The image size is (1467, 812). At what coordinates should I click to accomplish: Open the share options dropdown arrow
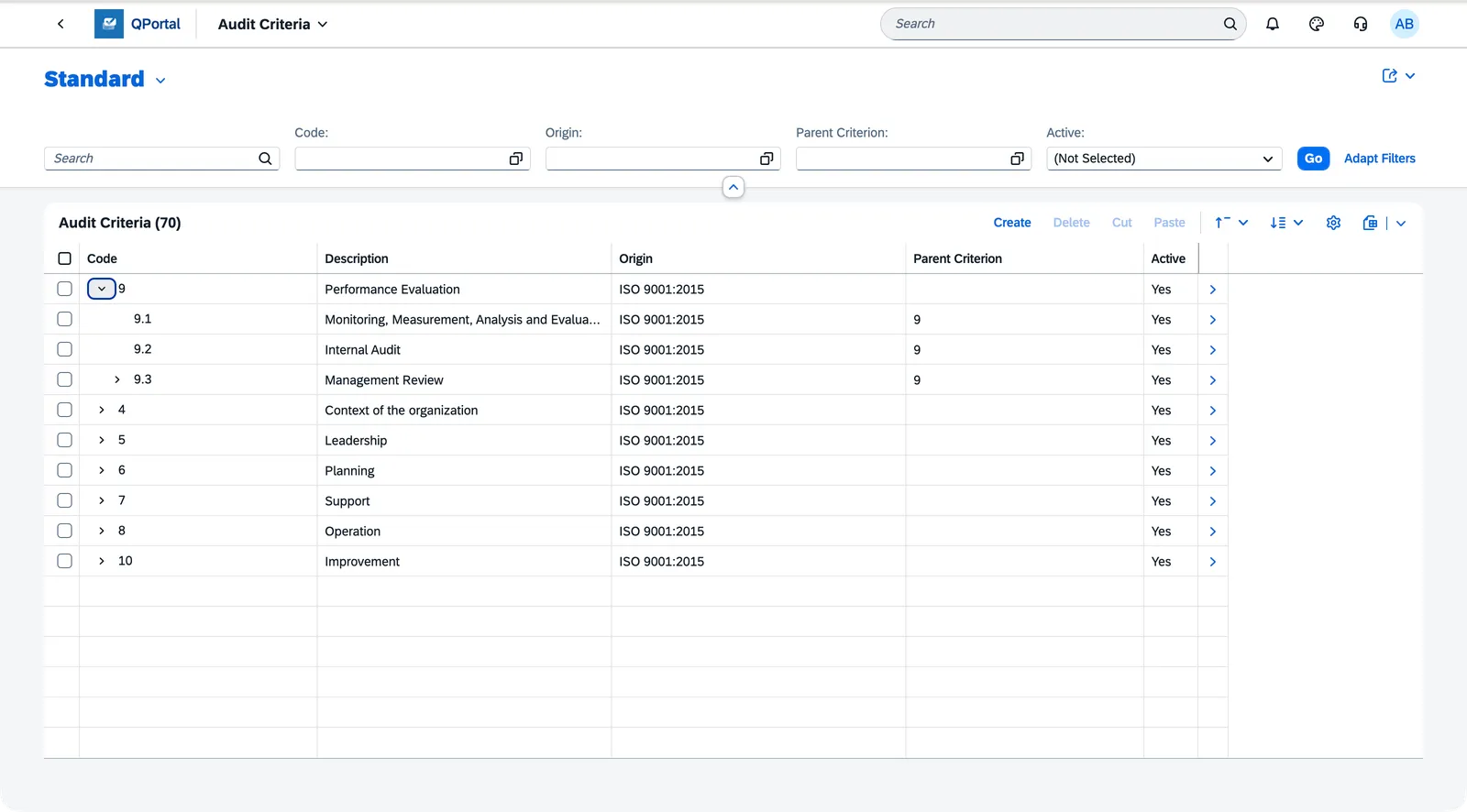1410,76
